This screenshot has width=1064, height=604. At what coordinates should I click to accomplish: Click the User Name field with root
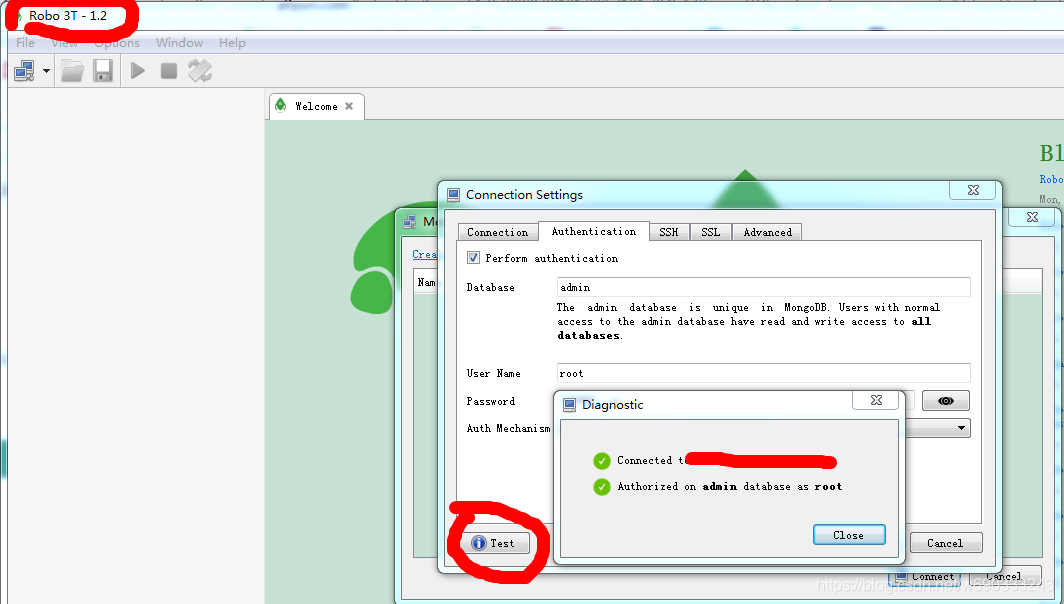click(x=763, y=373)
